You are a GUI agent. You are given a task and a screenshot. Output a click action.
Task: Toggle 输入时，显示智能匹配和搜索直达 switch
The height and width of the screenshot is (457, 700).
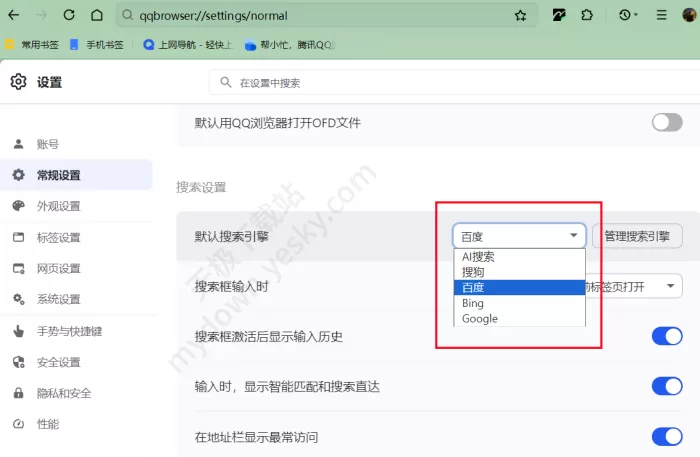(667, 386)
